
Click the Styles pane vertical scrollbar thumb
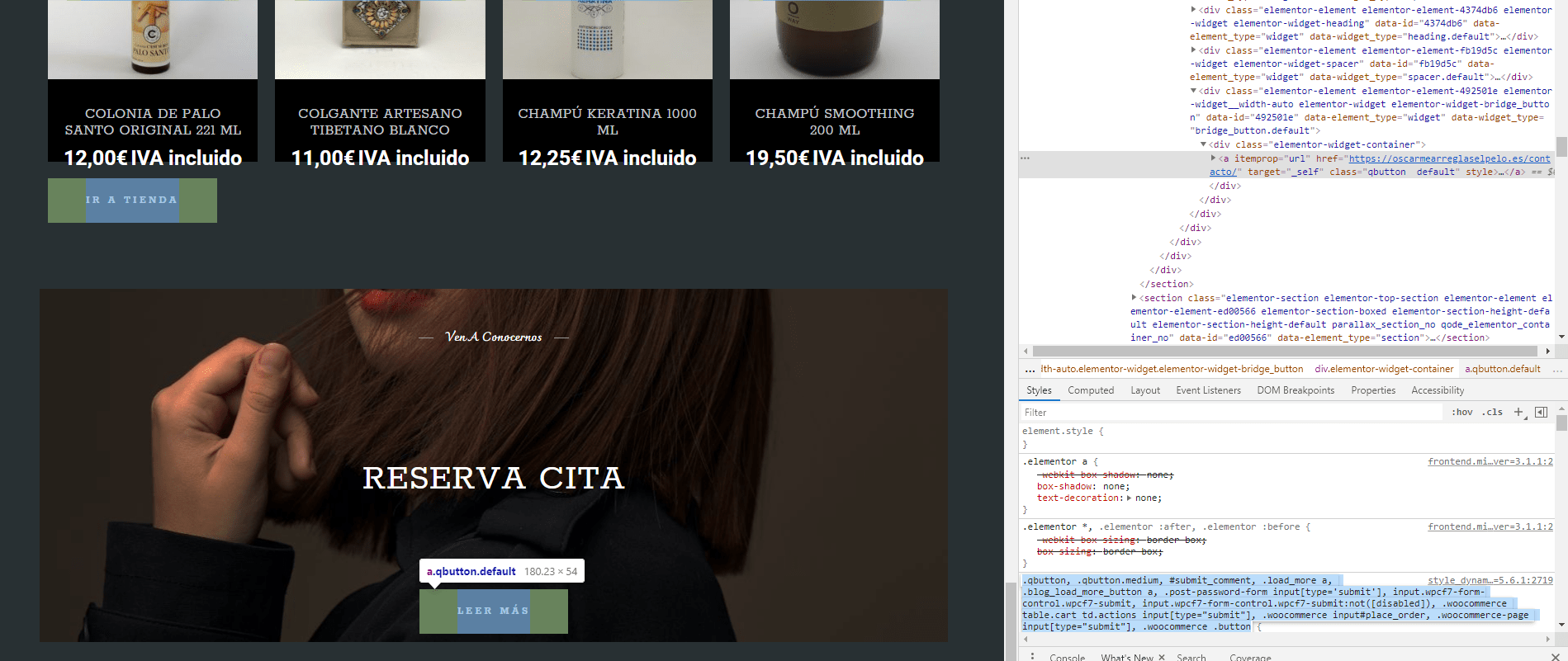(1561, 423)
